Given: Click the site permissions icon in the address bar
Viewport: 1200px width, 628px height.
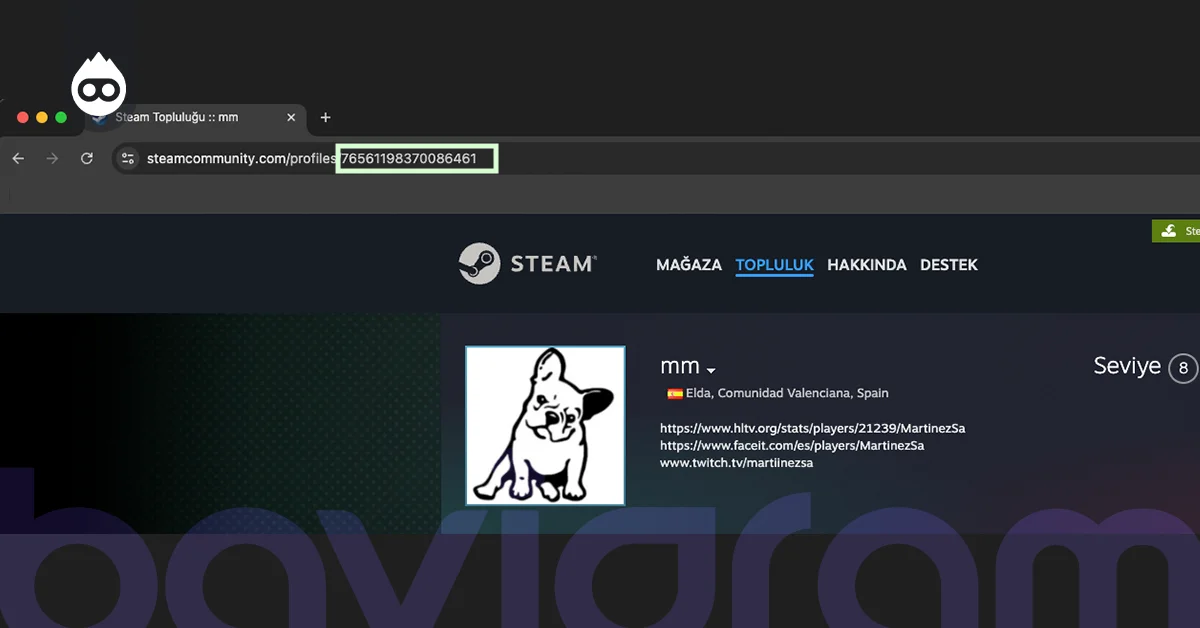Looking at the screenshot, I should pyautogui.click(x=127, y=158).
